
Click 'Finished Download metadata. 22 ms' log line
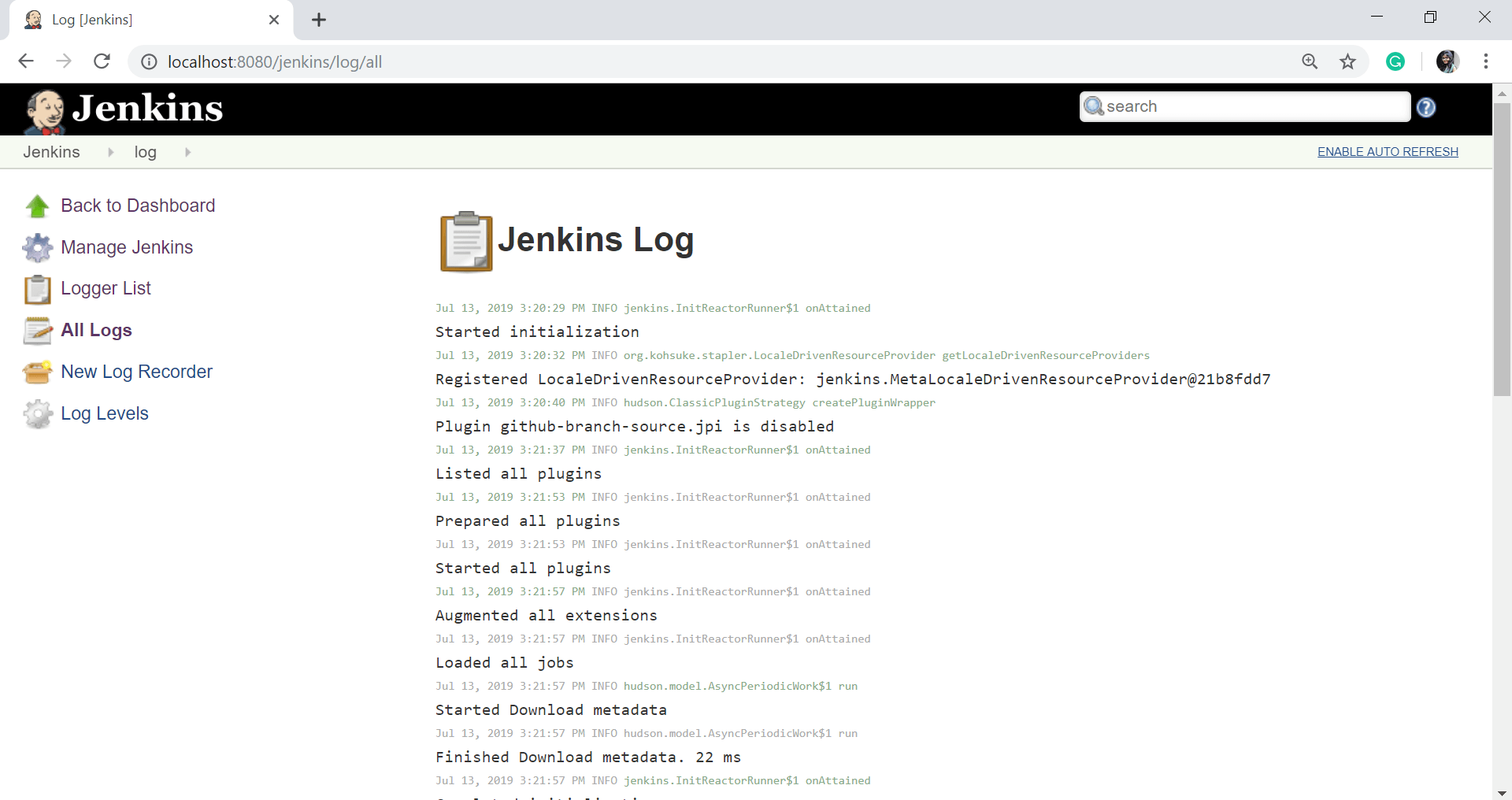(588, 757)
